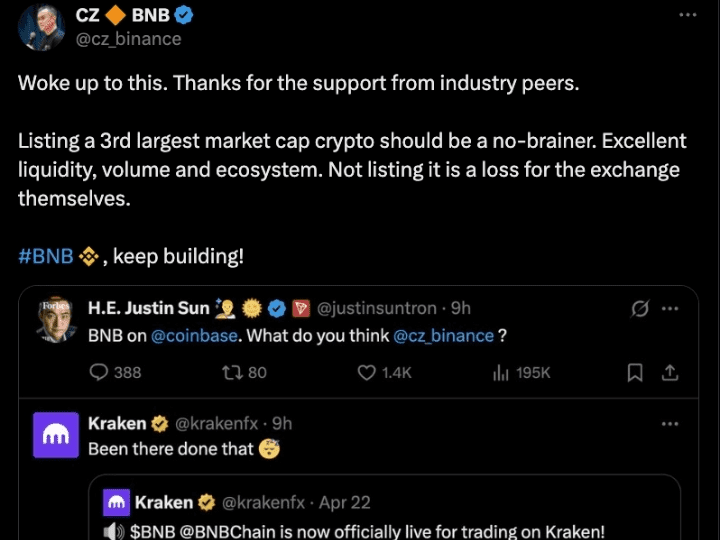Click the Grok icon on Justin Sun's tweet
The height and width of the screenshot is (540, 720).
coord(641,308)
